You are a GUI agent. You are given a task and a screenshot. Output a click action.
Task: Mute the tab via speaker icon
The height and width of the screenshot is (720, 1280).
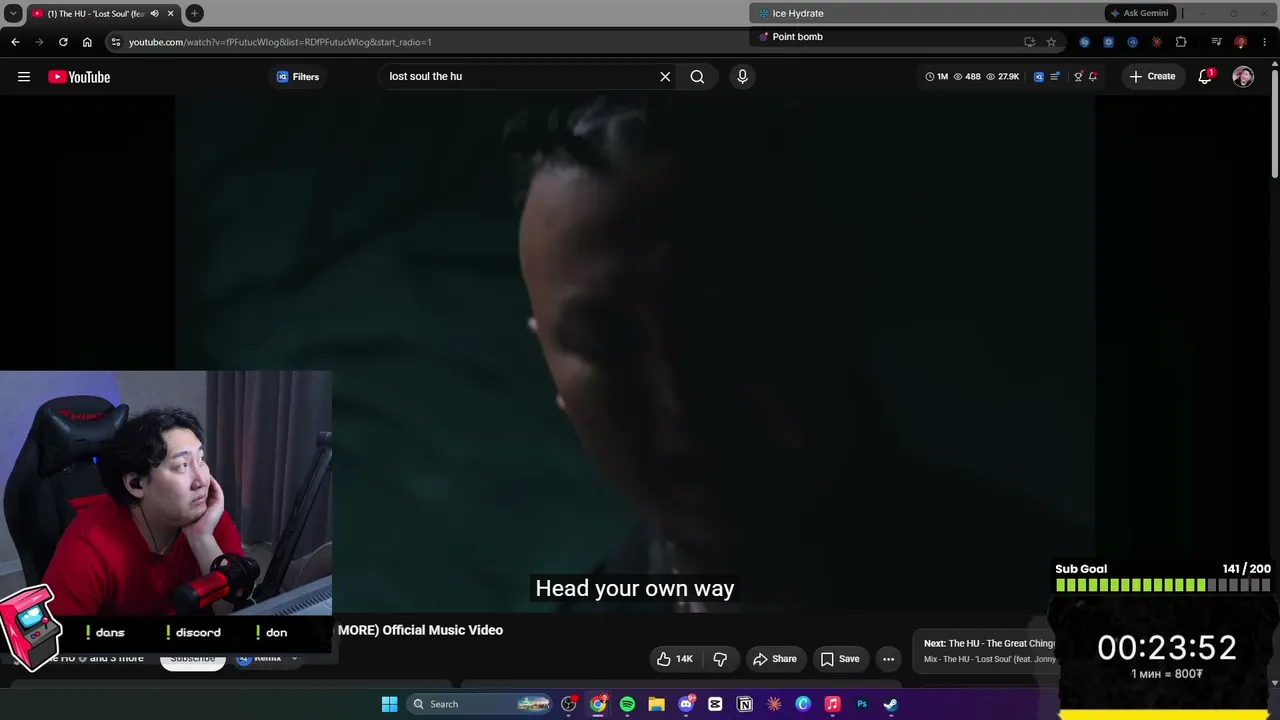pos(154,14)
